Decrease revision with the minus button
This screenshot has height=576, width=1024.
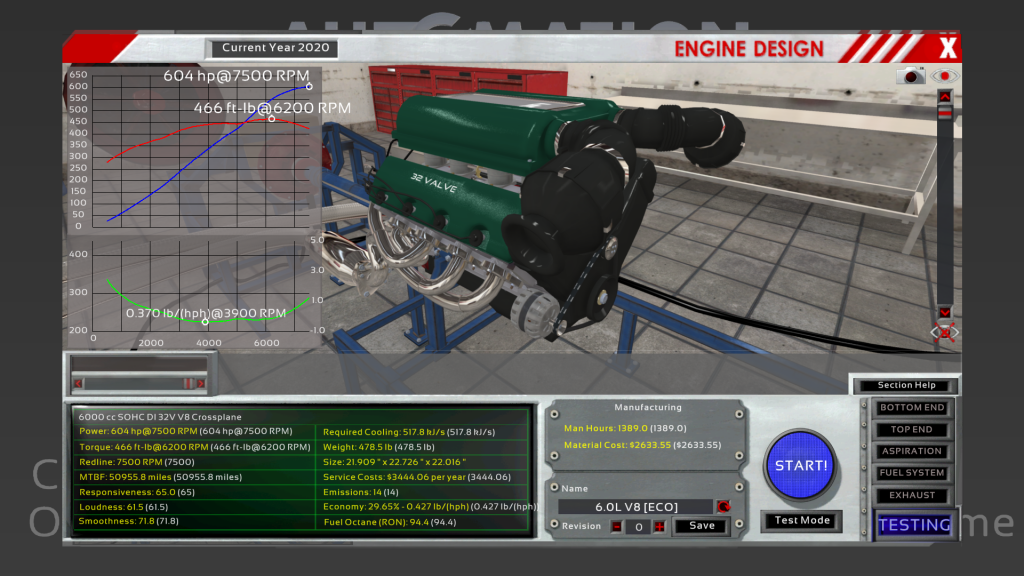(x=617, y=527)
